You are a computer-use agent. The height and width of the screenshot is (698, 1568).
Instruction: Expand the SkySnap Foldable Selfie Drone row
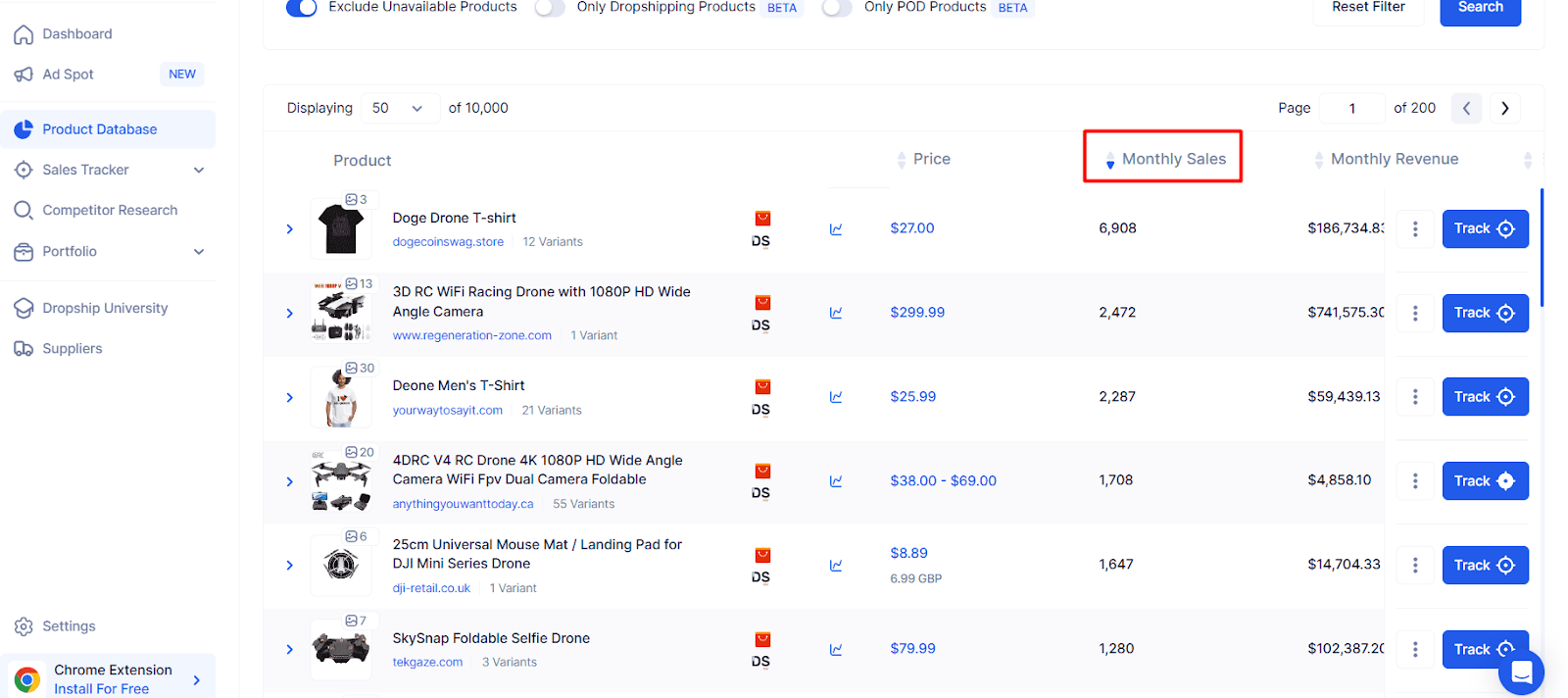pos(289,649)
